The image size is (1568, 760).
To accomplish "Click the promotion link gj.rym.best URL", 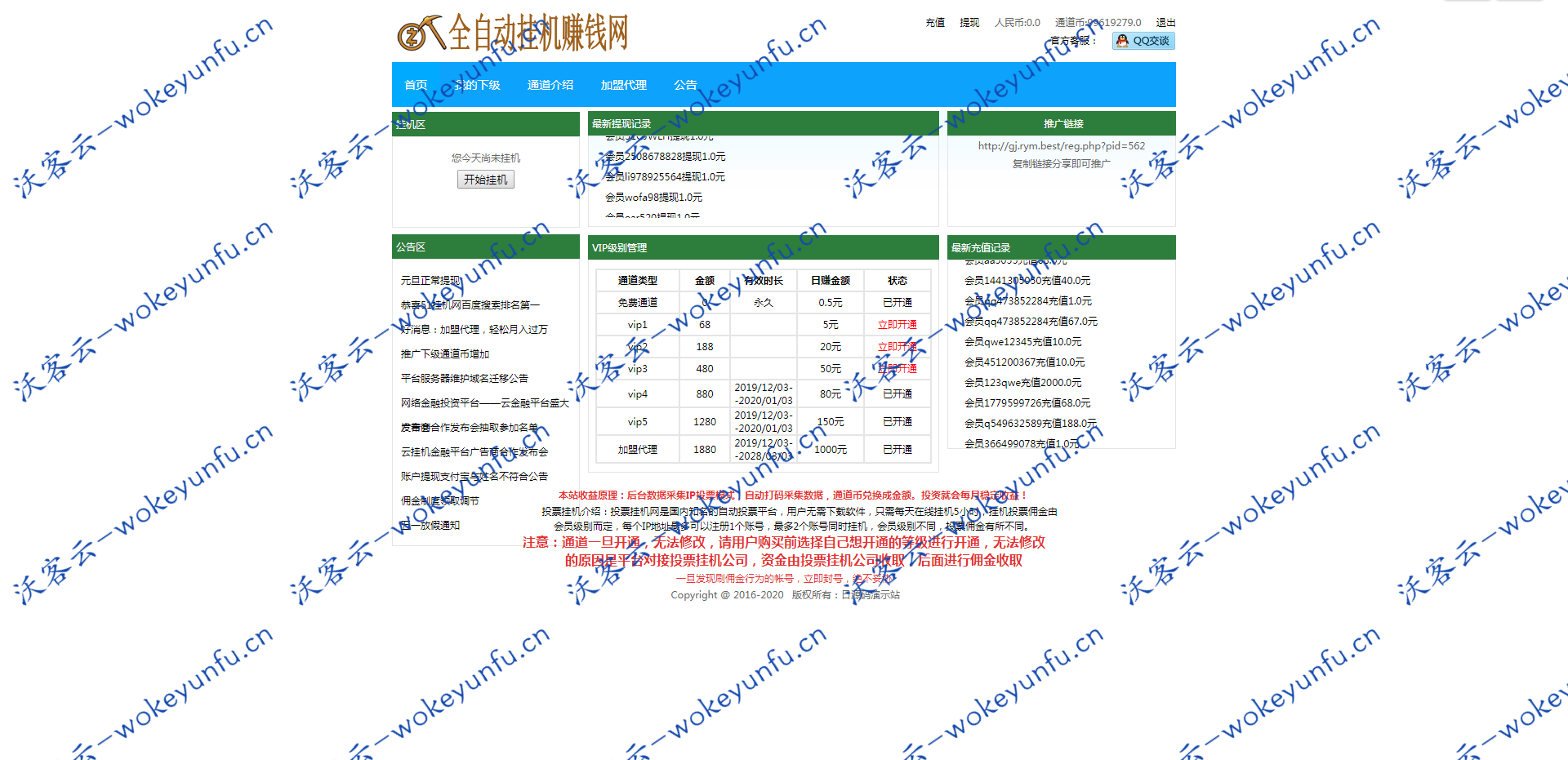I will pyautogui.click(x=1062, y=146).
